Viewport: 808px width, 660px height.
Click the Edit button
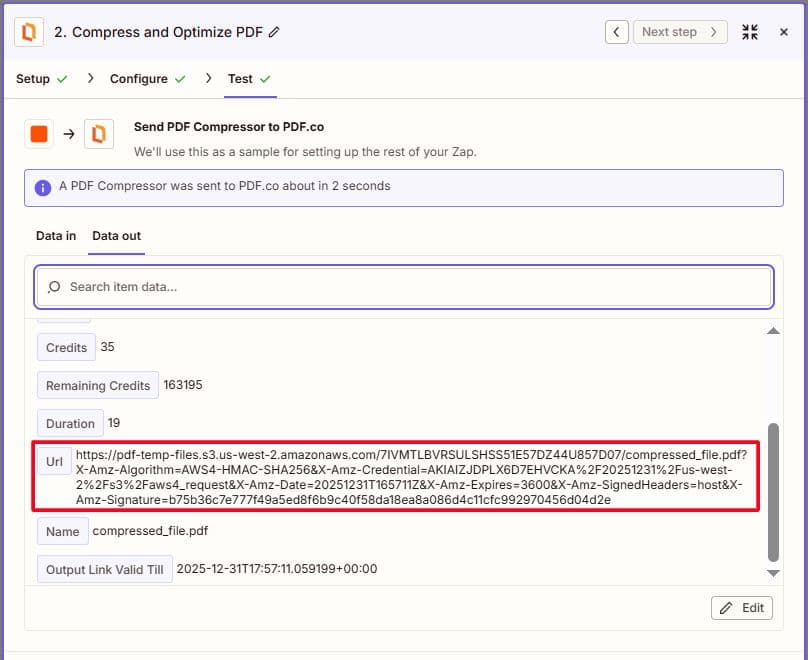[x=741, y=608]
